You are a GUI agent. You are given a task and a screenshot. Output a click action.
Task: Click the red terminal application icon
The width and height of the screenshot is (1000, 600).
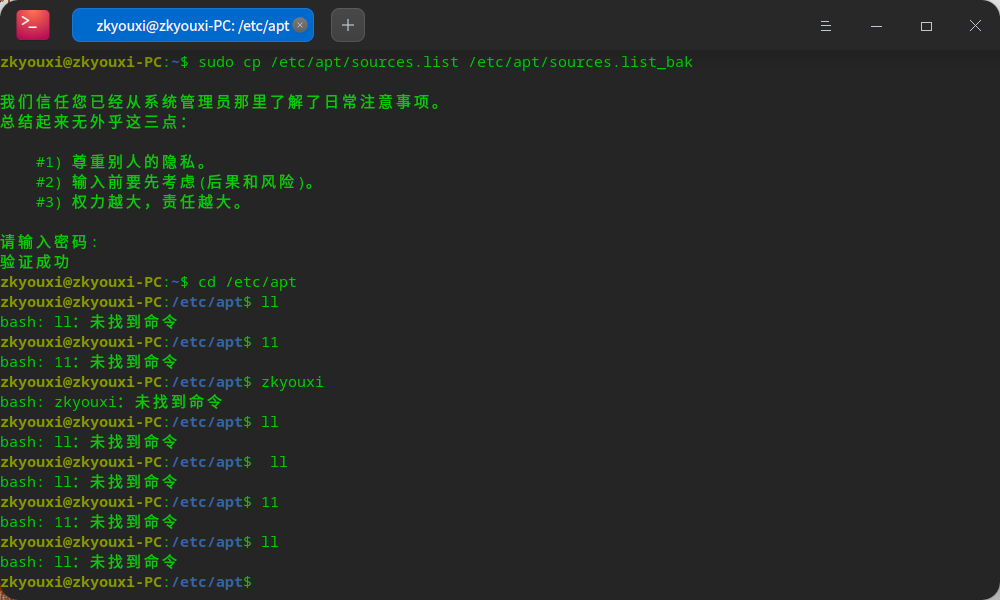[30, 24]
